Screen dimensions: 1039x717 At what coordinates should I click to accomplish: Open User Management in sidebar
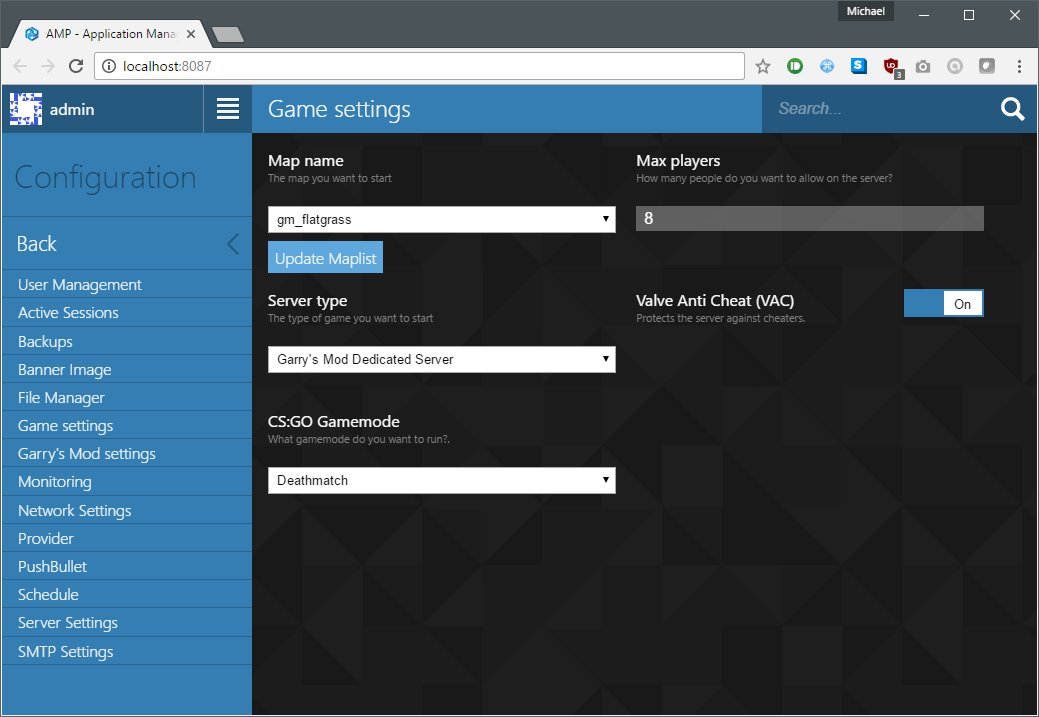[127, 284]
